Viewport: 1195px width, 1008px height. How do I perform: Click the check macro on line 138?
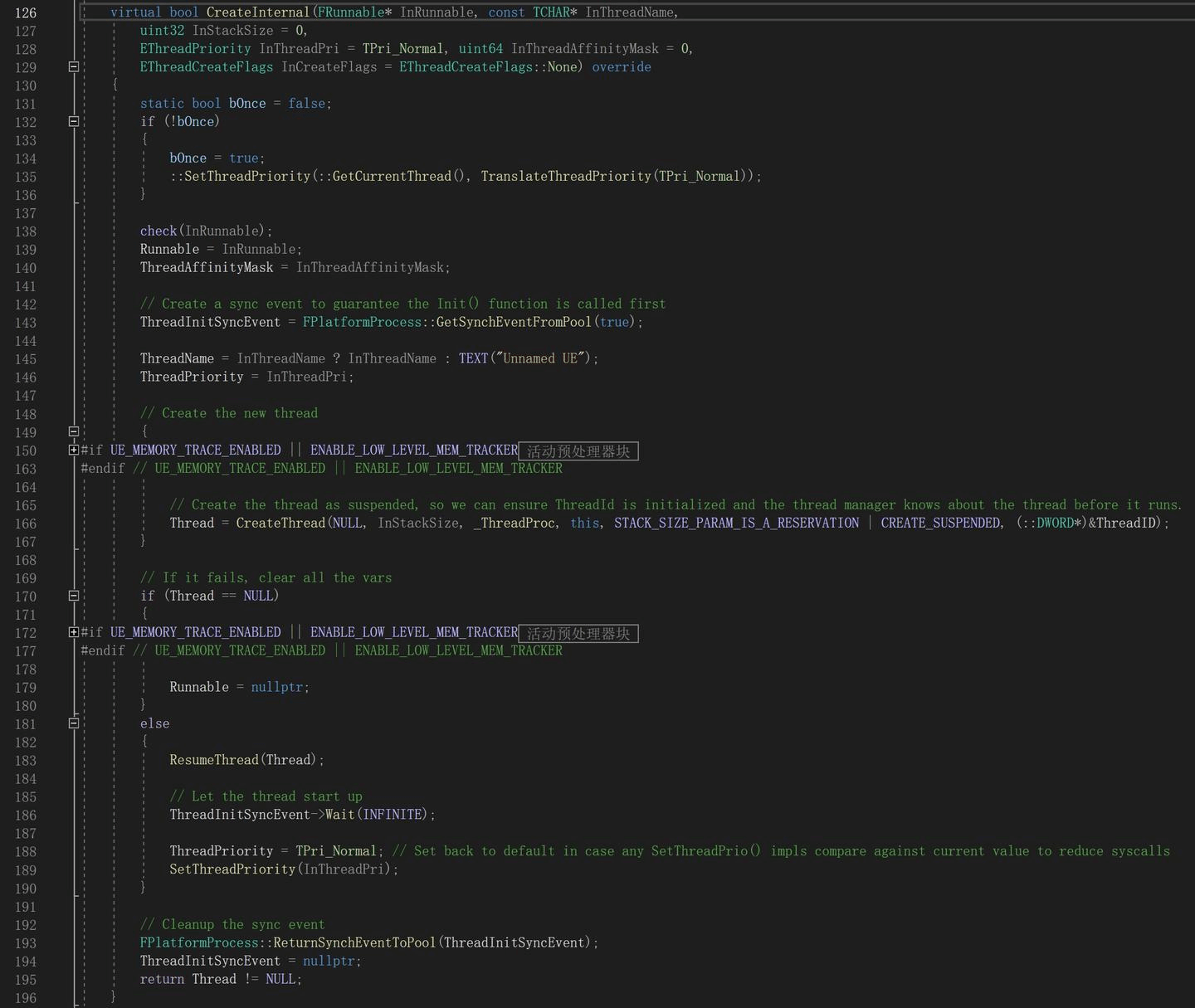159,231
